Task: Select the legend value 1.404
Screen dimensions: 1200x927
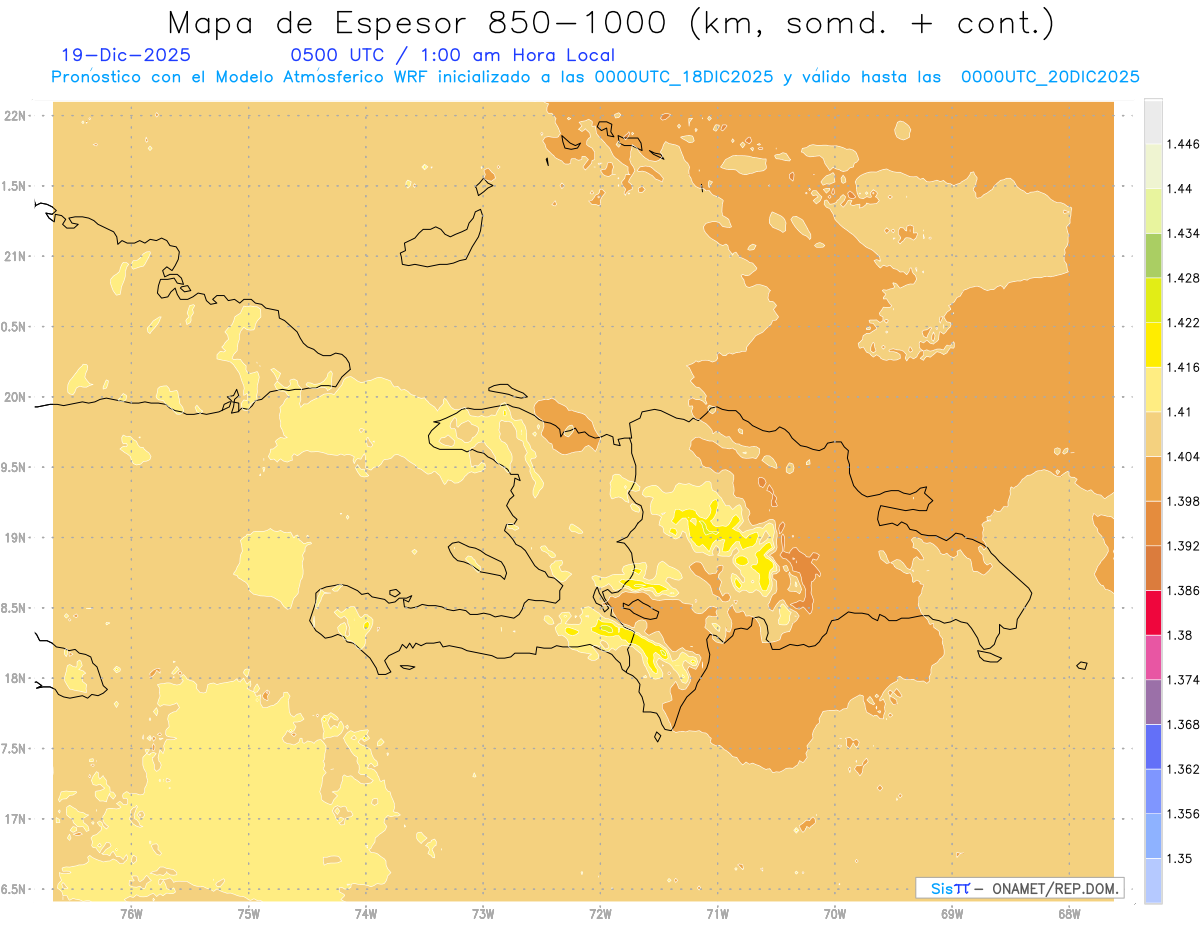Action: pyautogui.click(x=1184, y=457)
